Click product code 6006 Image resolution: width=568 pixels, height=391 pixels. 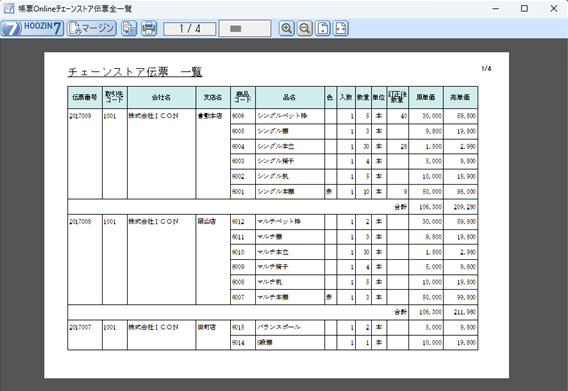pos(238,116)
